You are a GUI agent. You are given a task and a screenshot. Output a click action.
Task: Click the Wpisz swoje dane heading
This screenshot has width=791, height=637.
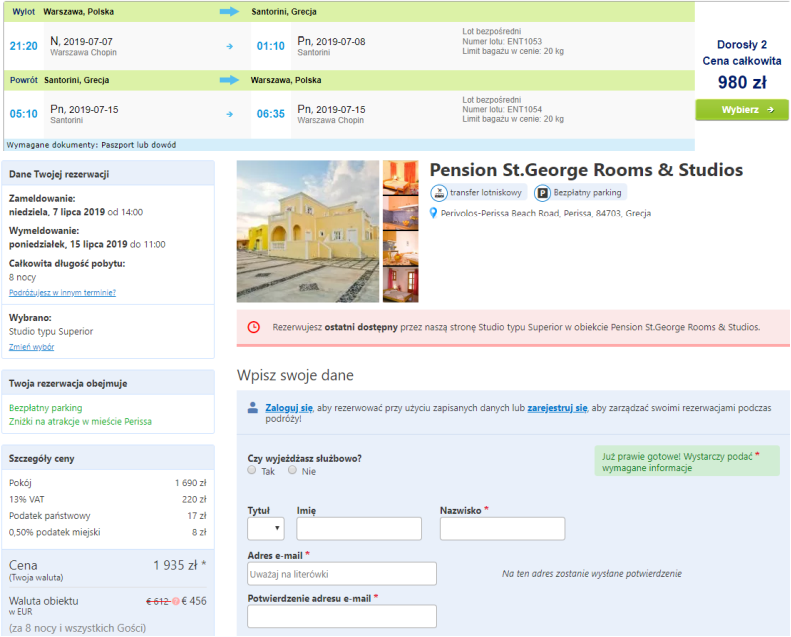pyautogui.click(x=295, y=375)
